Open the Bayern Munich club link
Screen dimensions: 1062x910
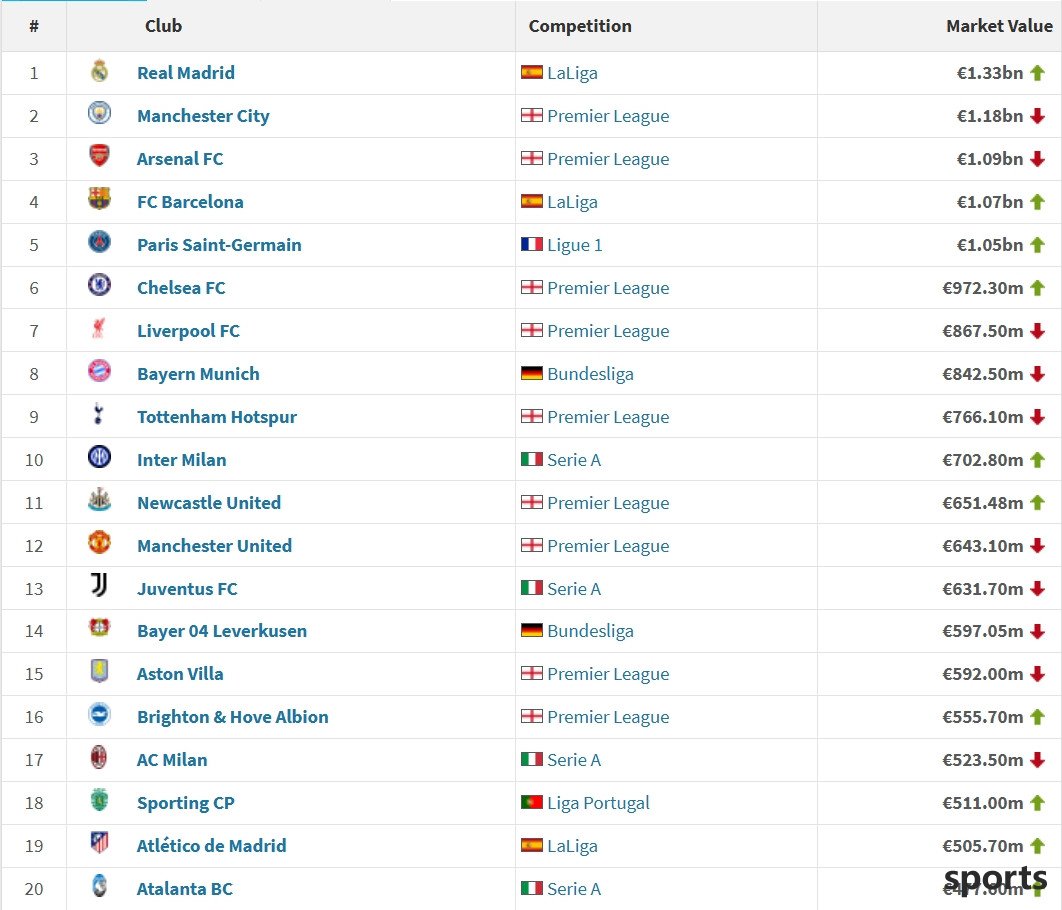[198, 374]
